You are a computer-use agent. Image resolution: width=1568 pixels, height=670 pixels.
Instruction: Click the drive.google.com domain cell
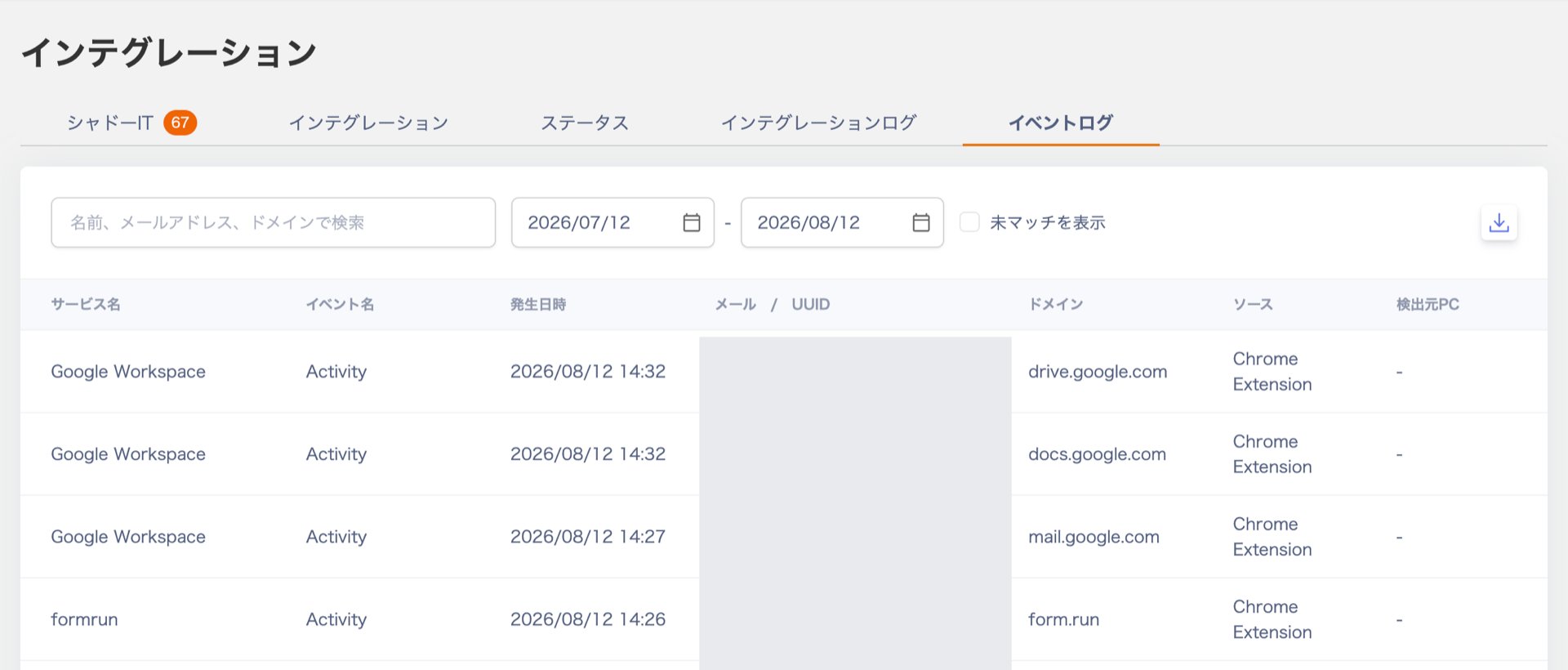[x=1098, y=372]
